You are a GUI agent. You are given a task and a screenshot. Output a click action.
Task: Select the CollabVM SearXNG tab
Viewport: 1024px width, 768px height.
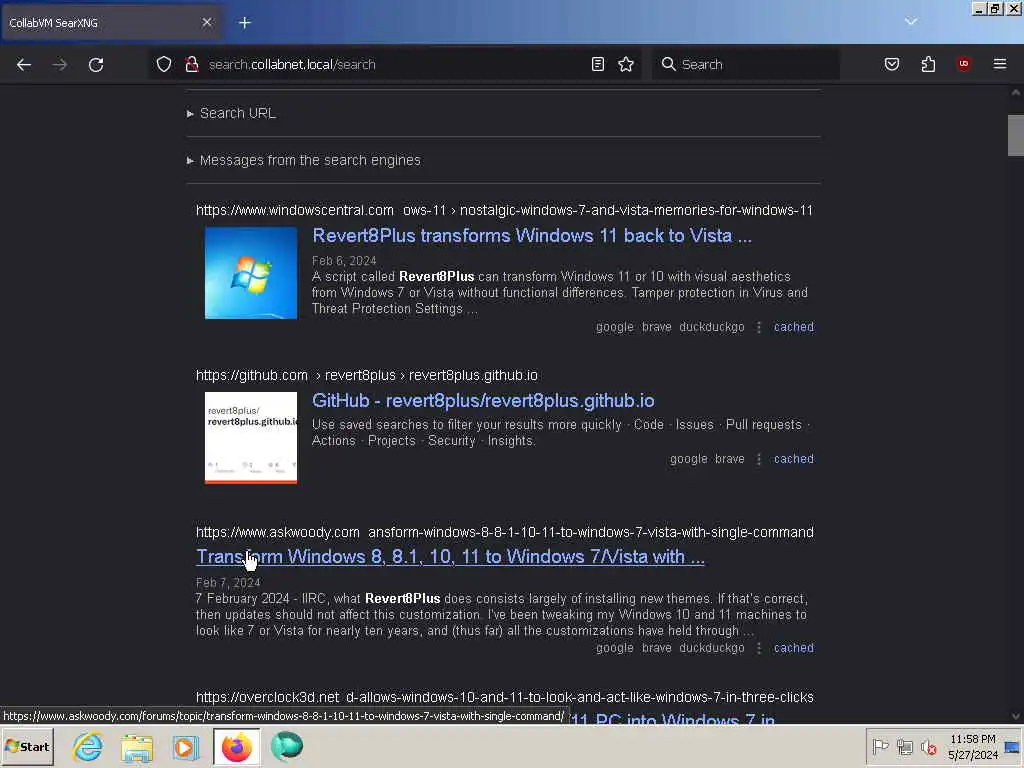point(111,23)
